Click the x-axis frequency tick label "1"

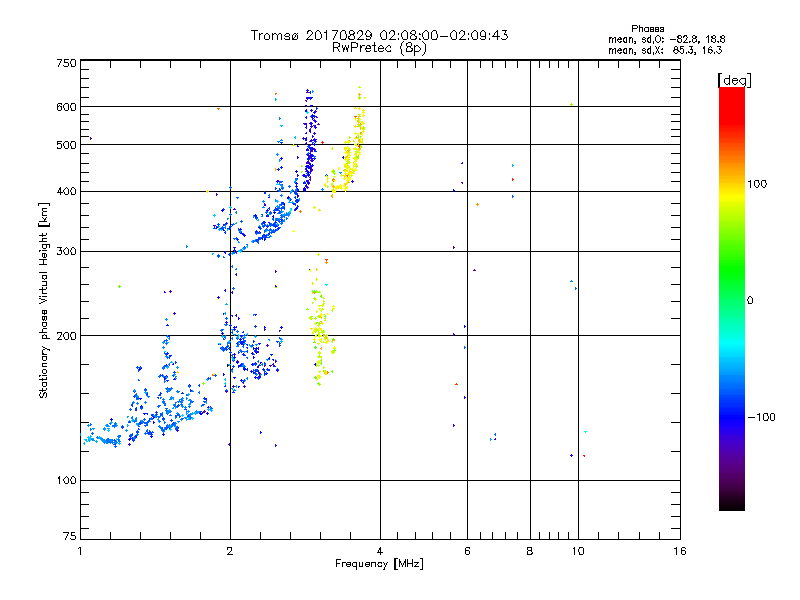click(80, 551)
